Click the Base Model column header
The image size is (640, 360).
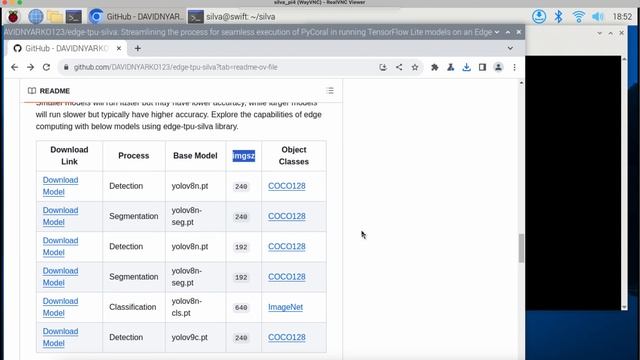(x=195, y=156)
